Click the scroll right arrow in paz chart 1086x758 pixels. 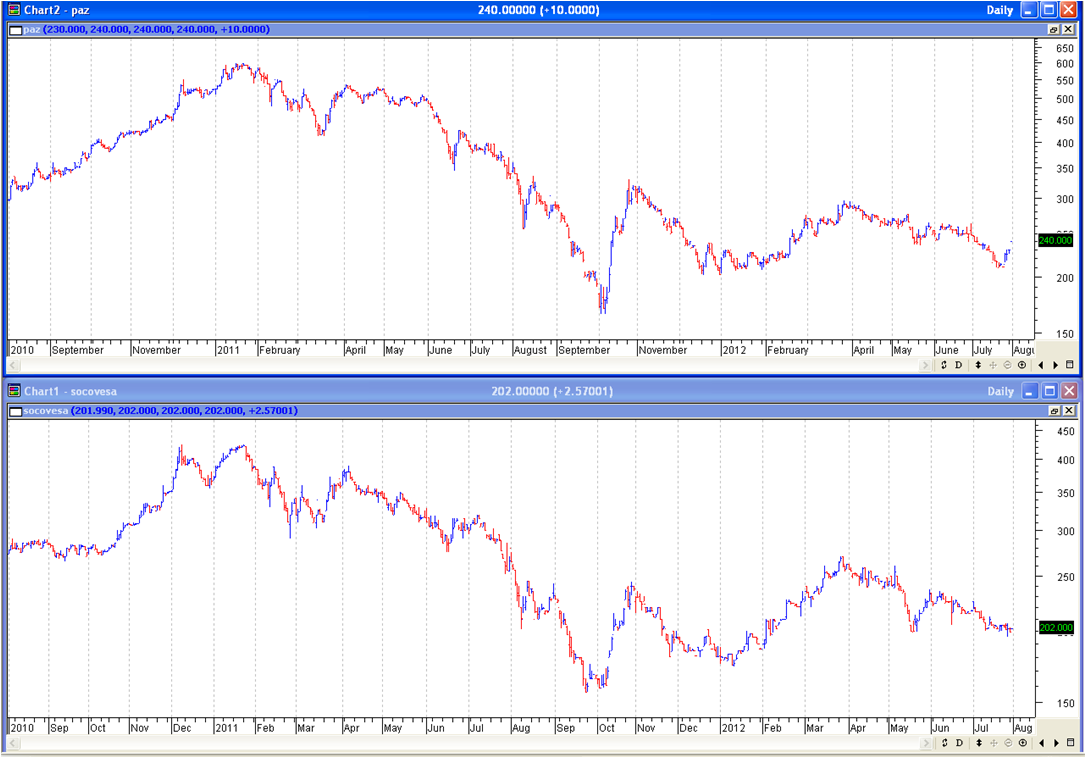click(925, 365)
